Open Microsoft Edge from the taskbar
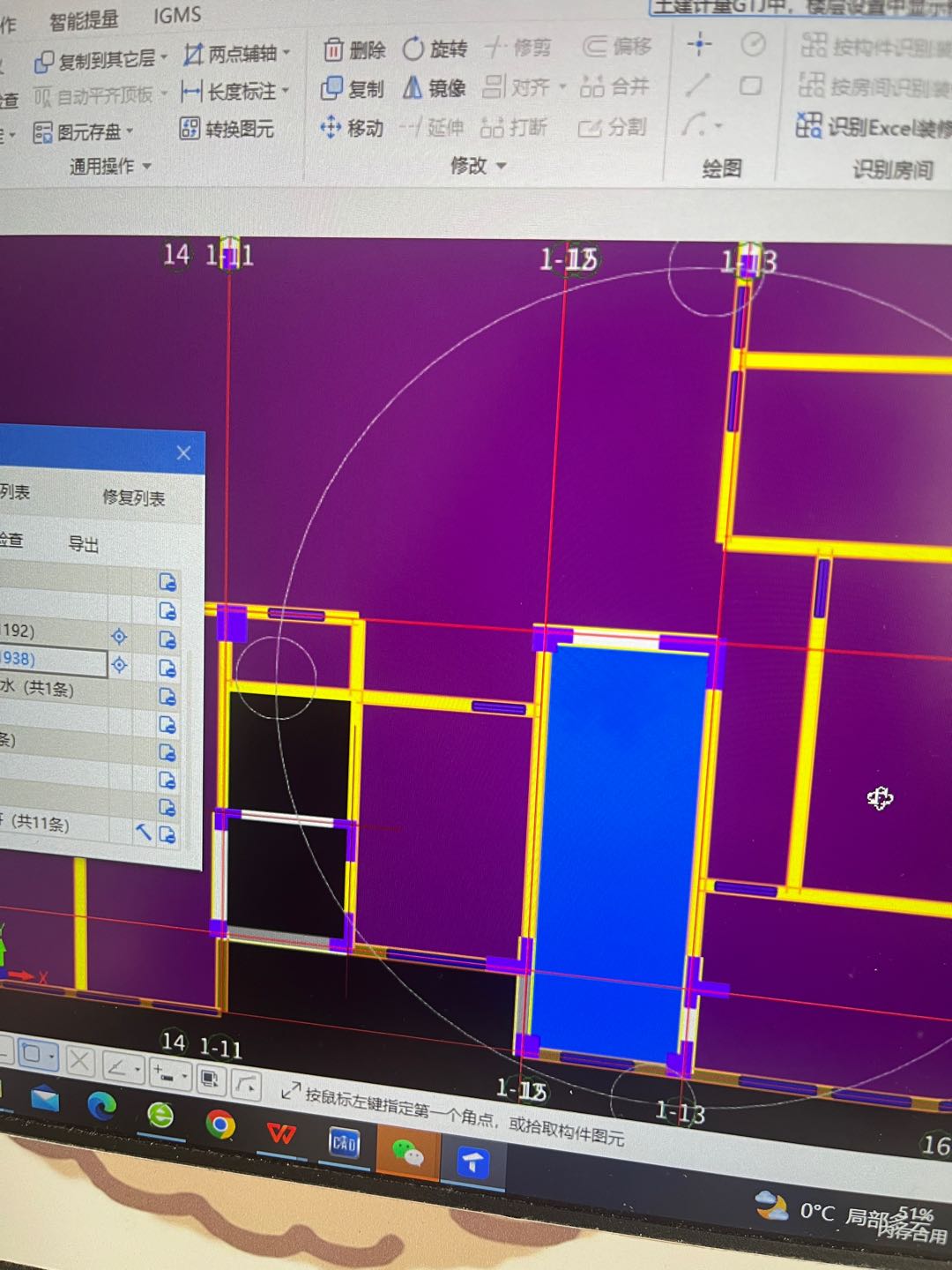Screen dimensions: 952x1270 [x=101, y=1106]
